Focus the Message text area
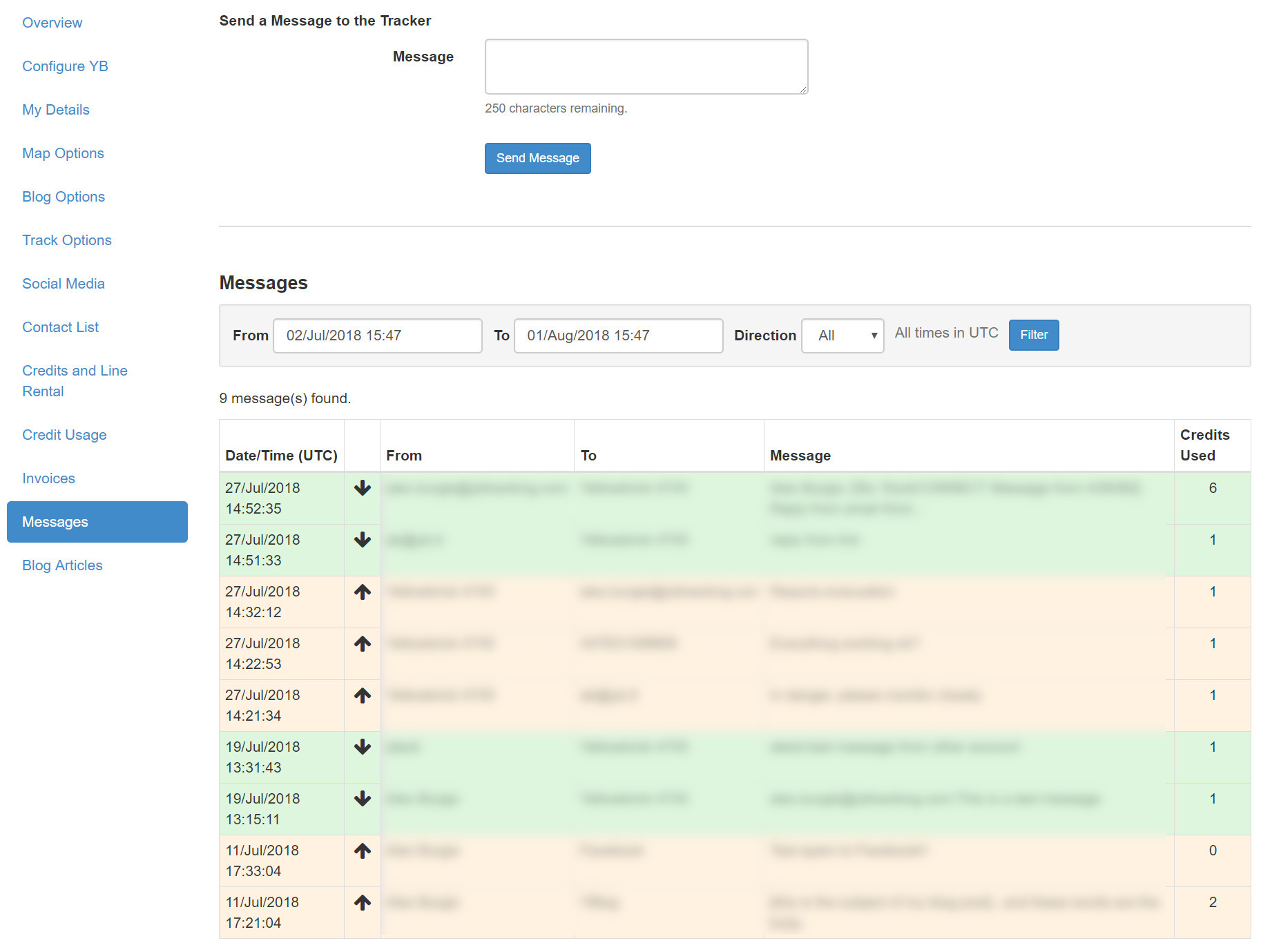The width and height of the screenshot is (1261, 952). coord(646,66)
